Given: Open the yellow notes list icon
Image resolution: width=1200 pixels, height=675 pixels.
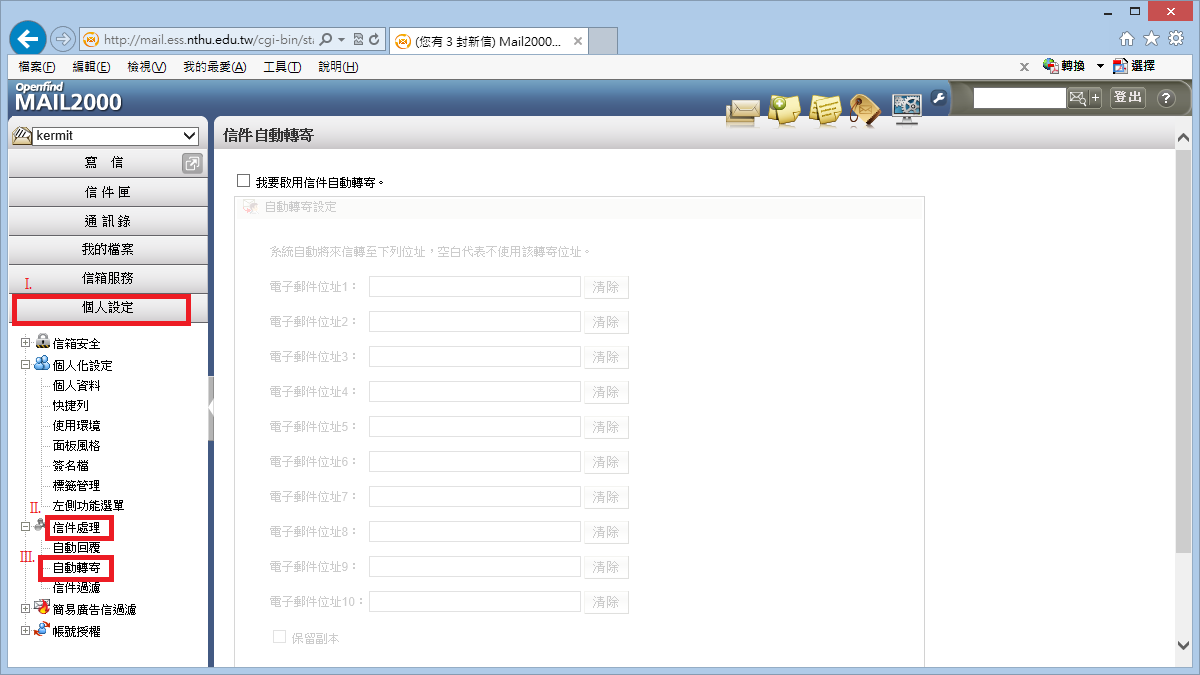Looking at the screenshot, I should pos(824,109).
